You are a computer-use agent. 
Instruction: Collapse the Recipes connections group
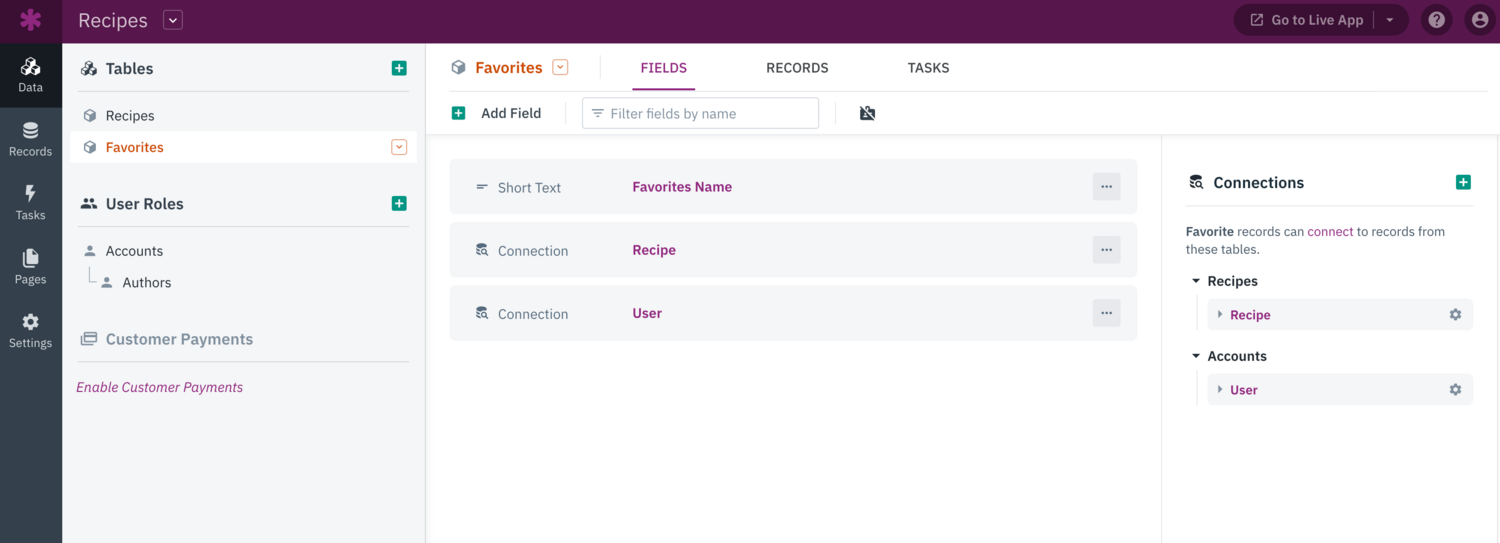coord(1196,281)
